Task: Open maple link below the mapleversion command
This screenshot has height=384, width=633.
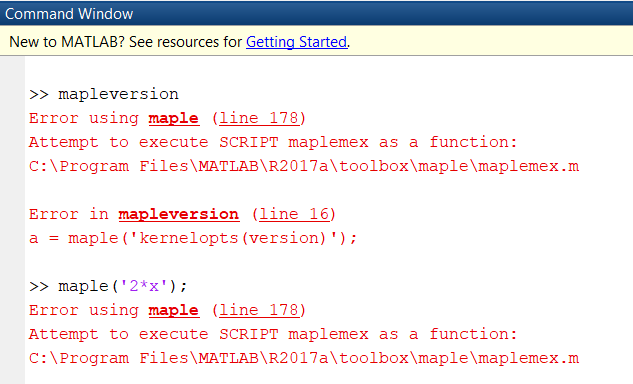Action: [x=174, y=118]
